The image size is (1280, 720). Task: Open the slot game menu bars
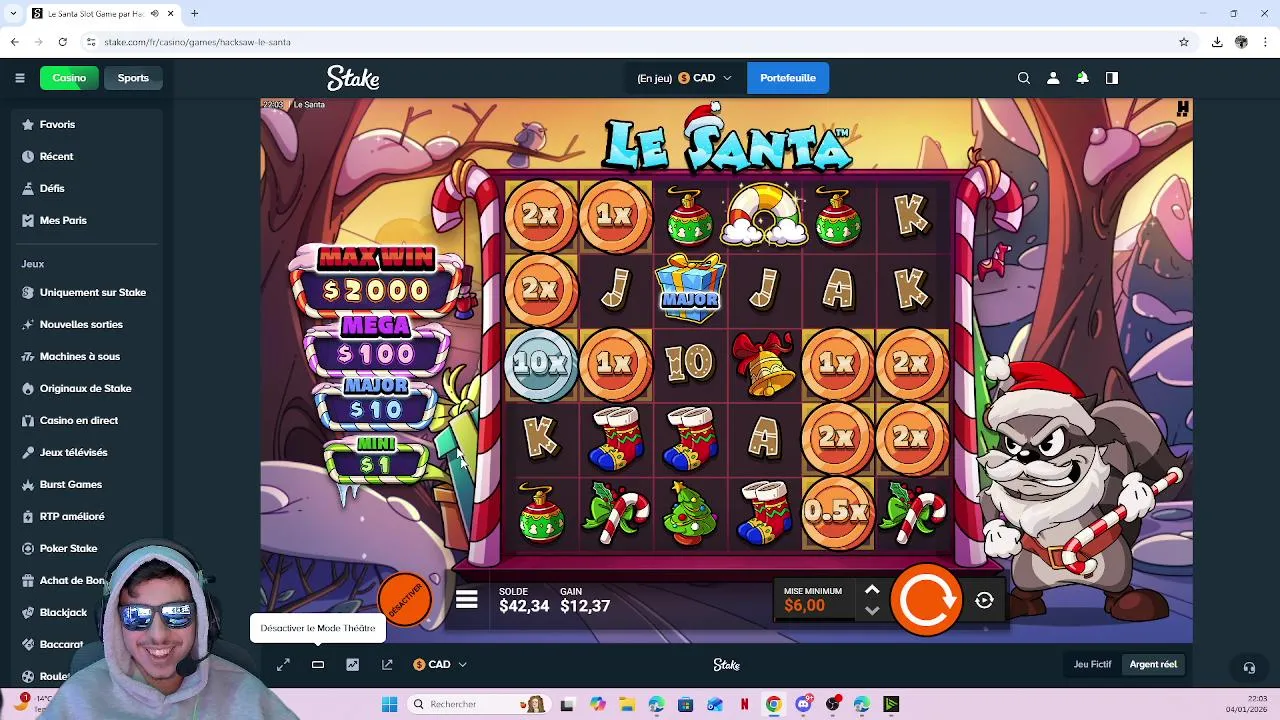467,600
